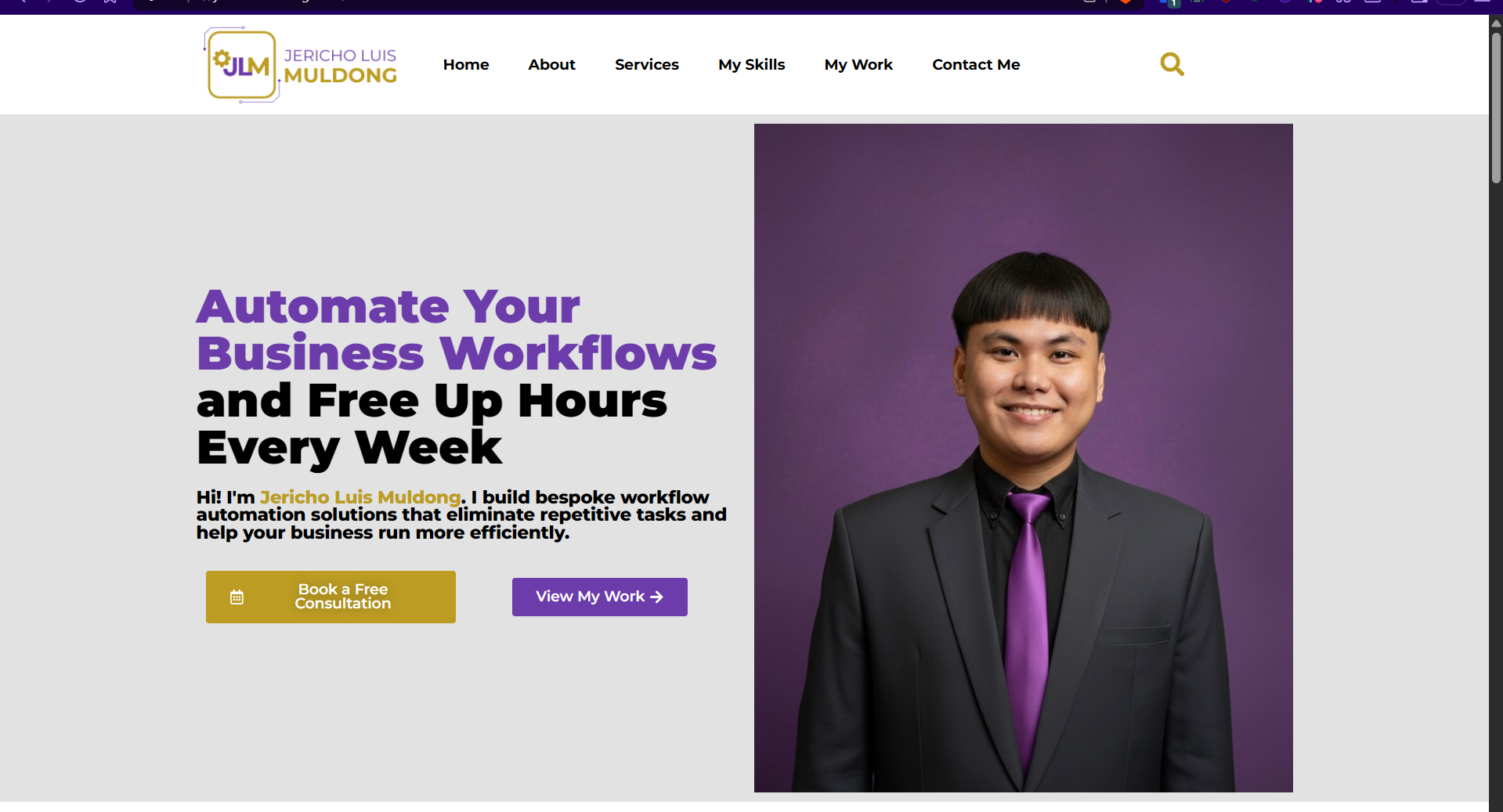Click the Jericho Luis Muldong logo text
Screen dimensions: 1503x812
340,66
